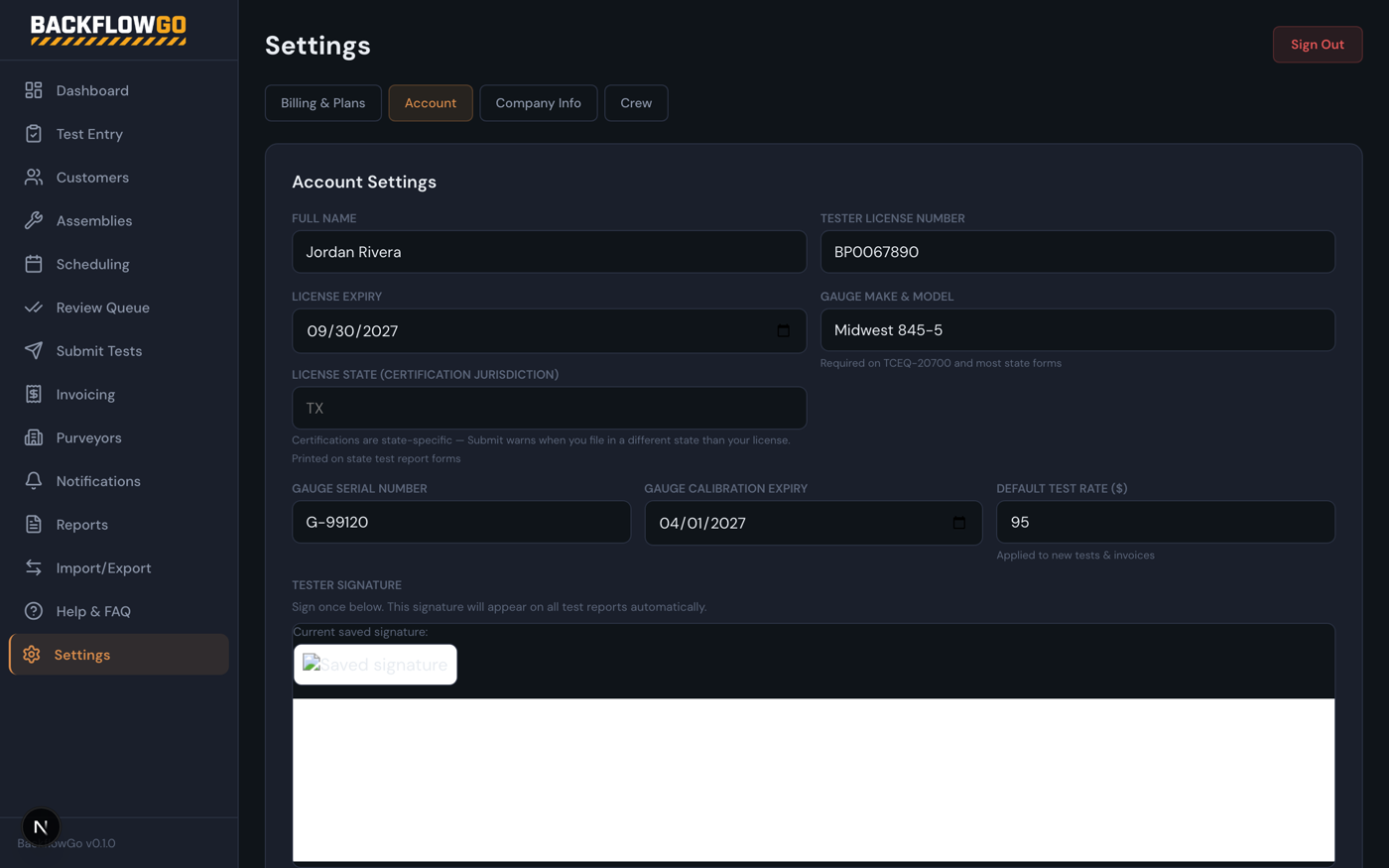The image size is (1389, 868).
Task: View Notifications from the sidebar
Action: coord(119,481)
